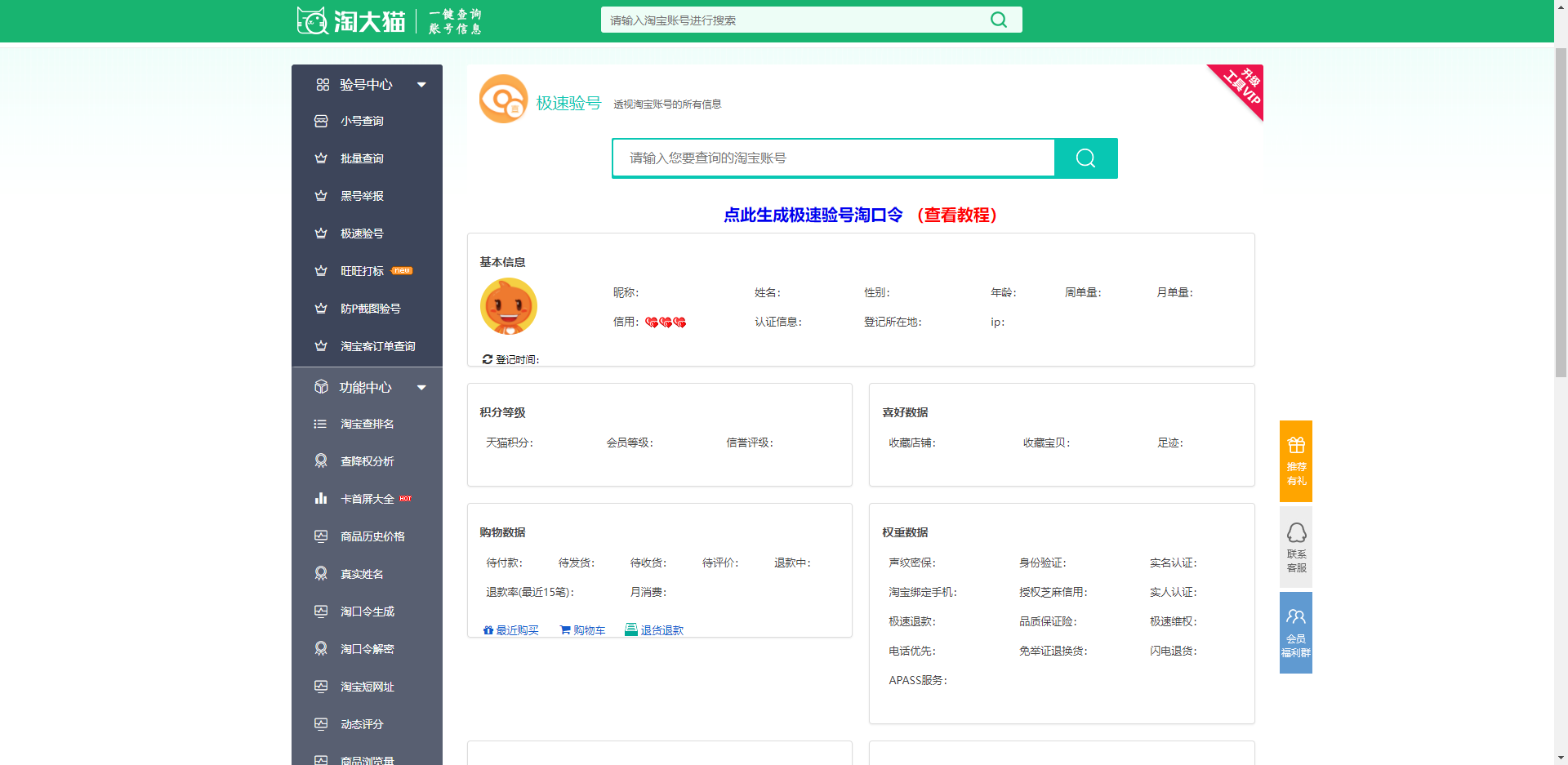Click the page vertical scrollbar
The image size is (1568, 765).
[1561, 212]
